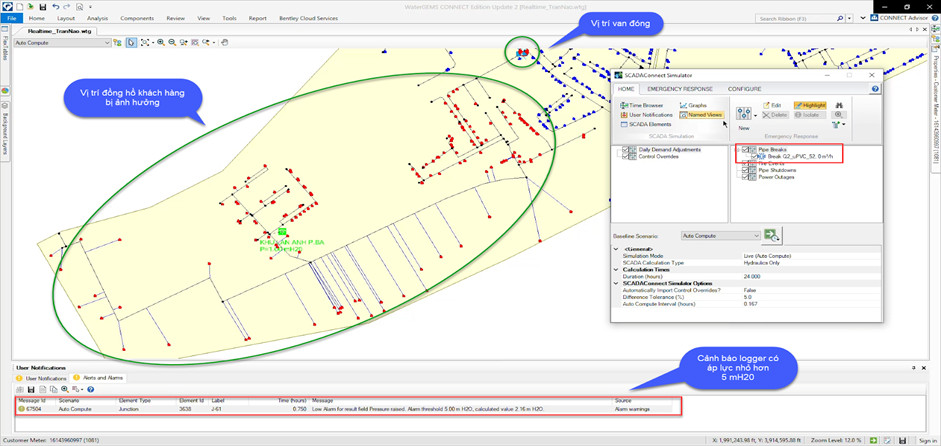The image size is (941, 446).
Task: Open the File menu
Action: tap(11, 18)
